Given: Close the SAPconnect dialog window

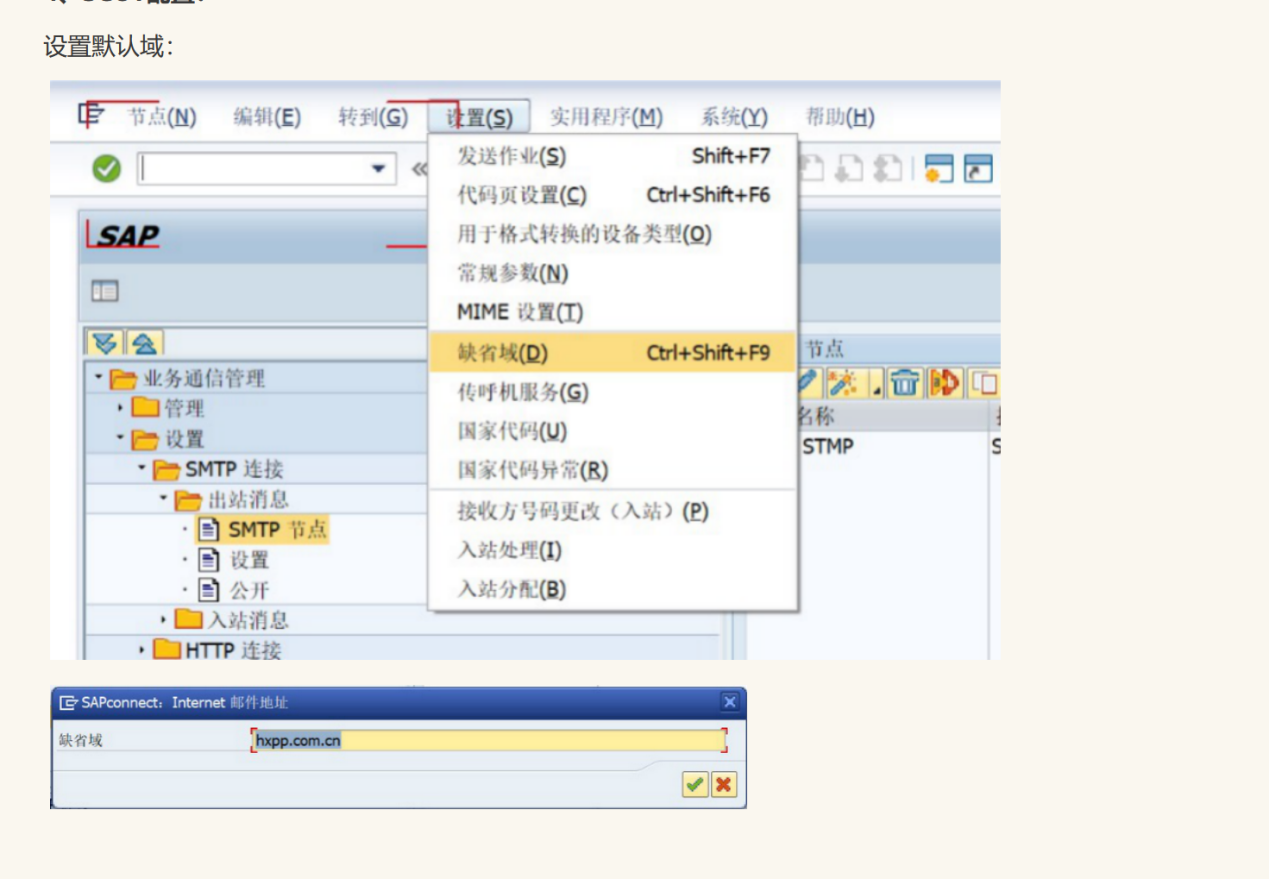Looking at the screenshot, I should click(x=730, y=702).
